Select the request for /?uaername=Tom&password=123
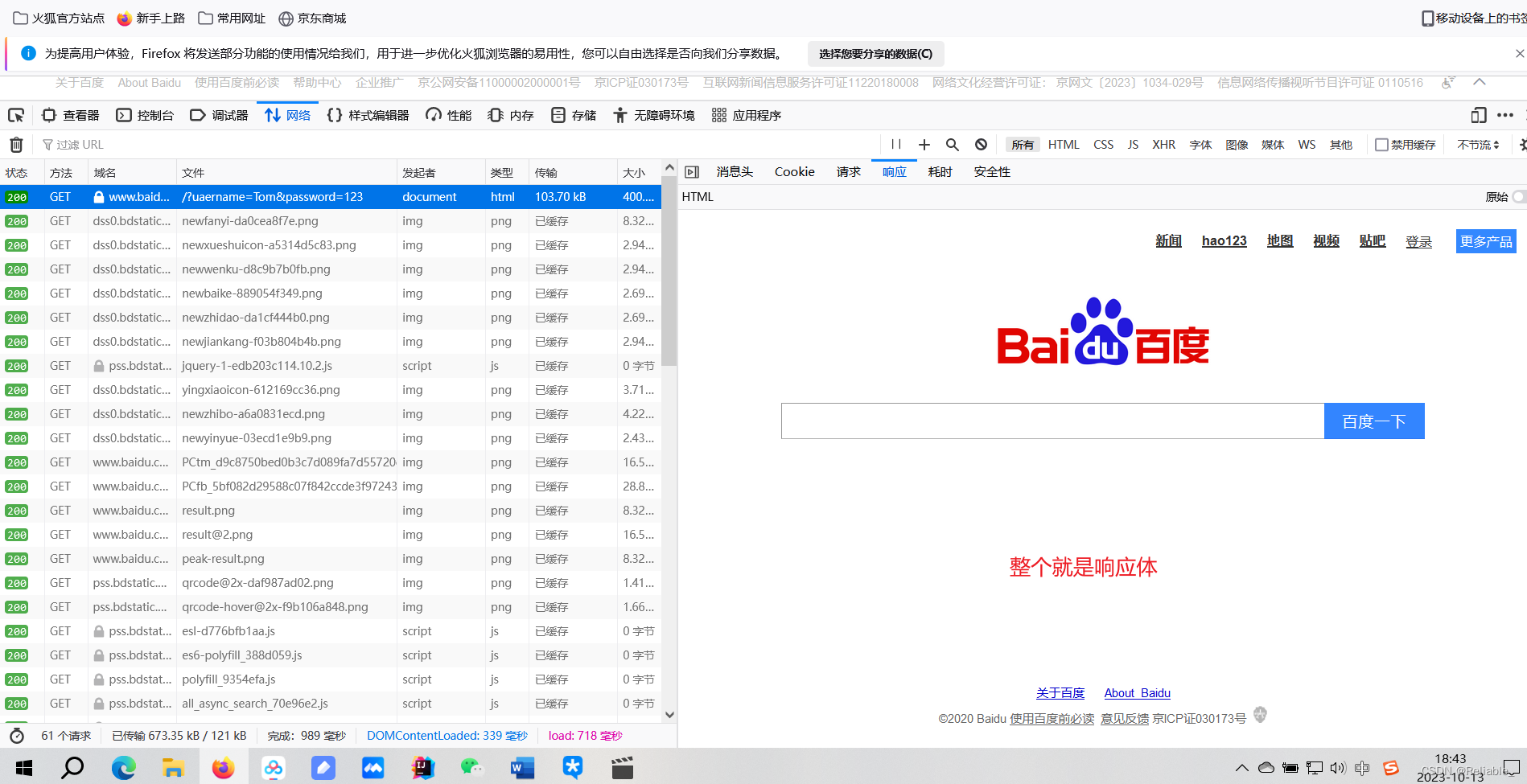Viewport: 1527px width, 784px height. click(x=331, y=197)
